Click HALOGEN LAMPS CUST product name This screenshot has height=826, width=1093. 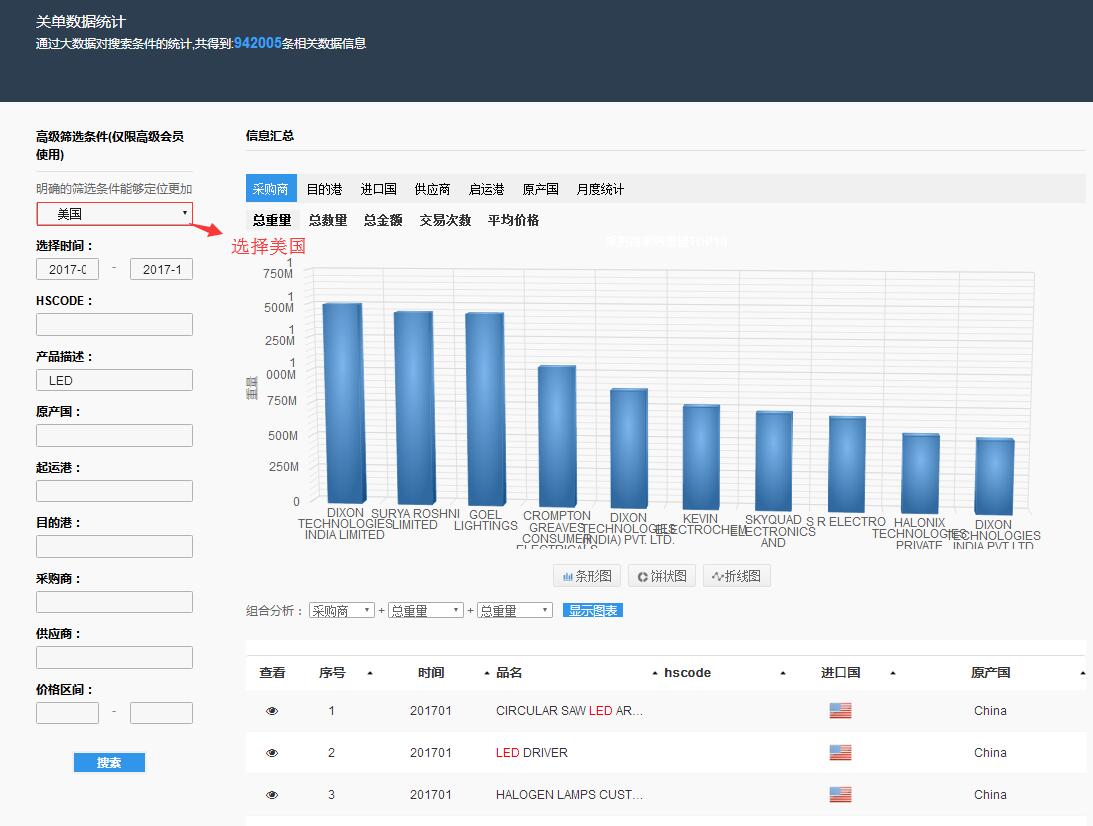click(569, 795)
